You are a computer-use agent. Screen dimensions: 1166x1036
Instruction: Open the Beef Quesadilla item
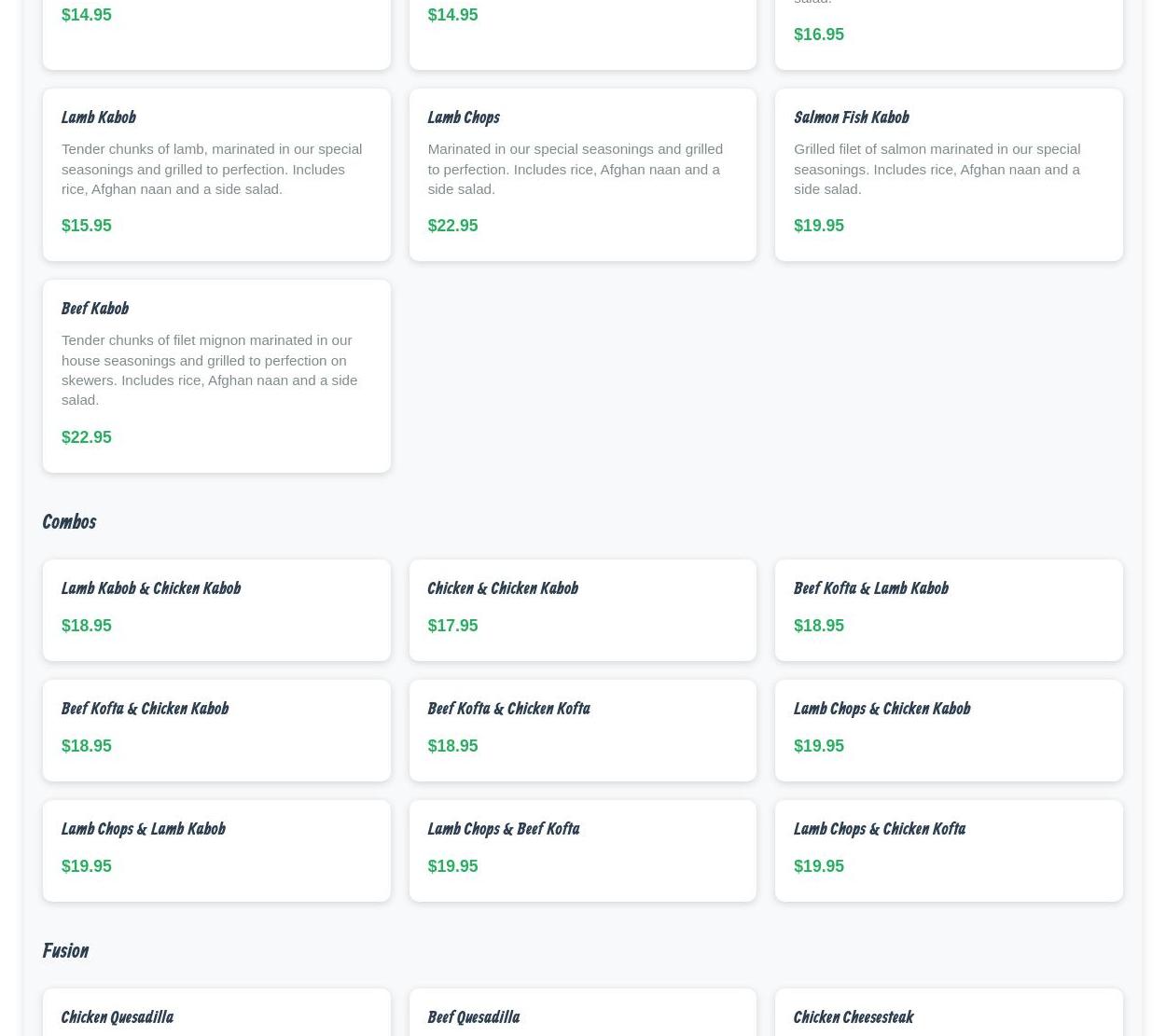473,1017
